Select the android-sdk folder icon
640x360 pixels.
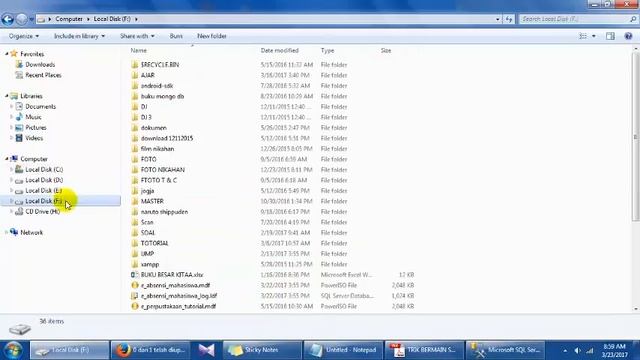pos(135,86)
